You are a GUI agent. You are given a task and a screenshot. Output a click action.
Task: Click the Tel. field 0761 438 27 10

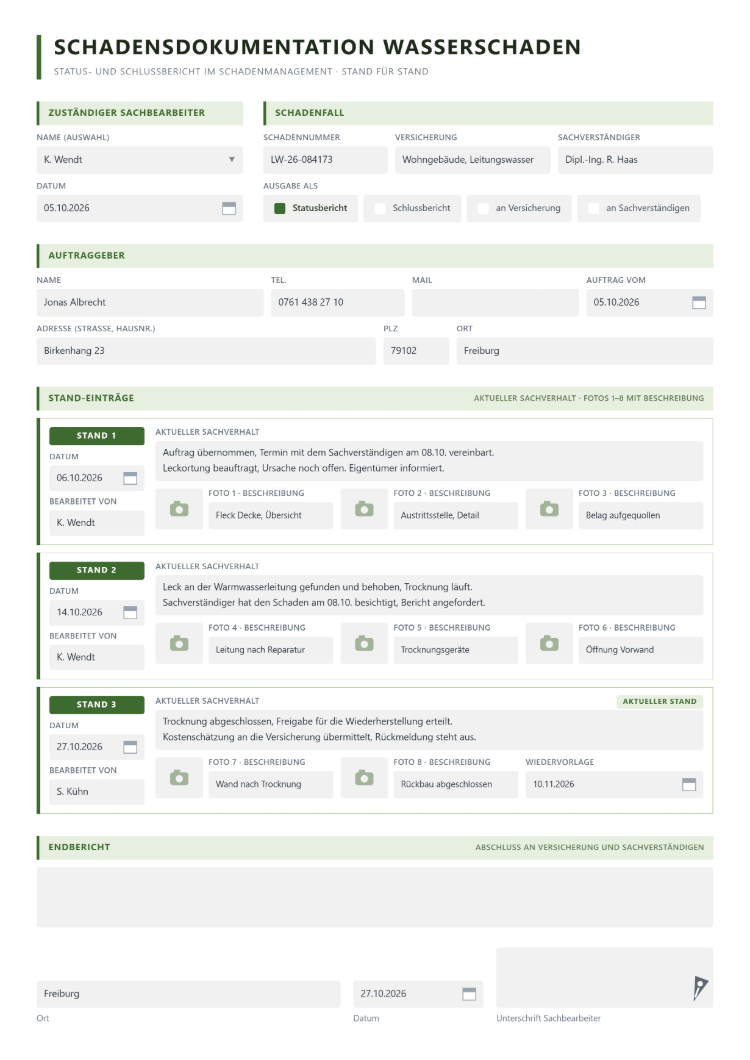(338, 303)
